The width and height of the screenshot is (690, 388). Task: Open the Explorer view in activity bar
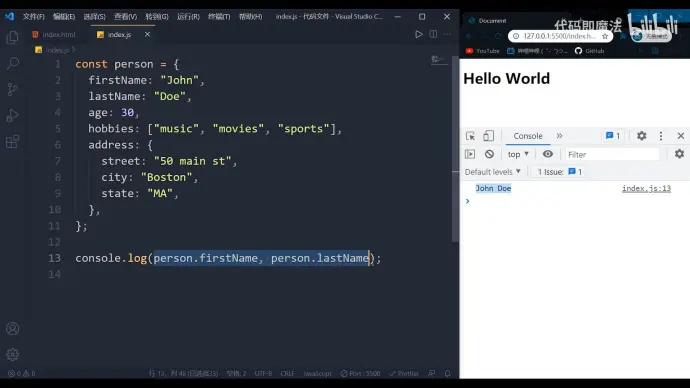[x=12, y=37]
